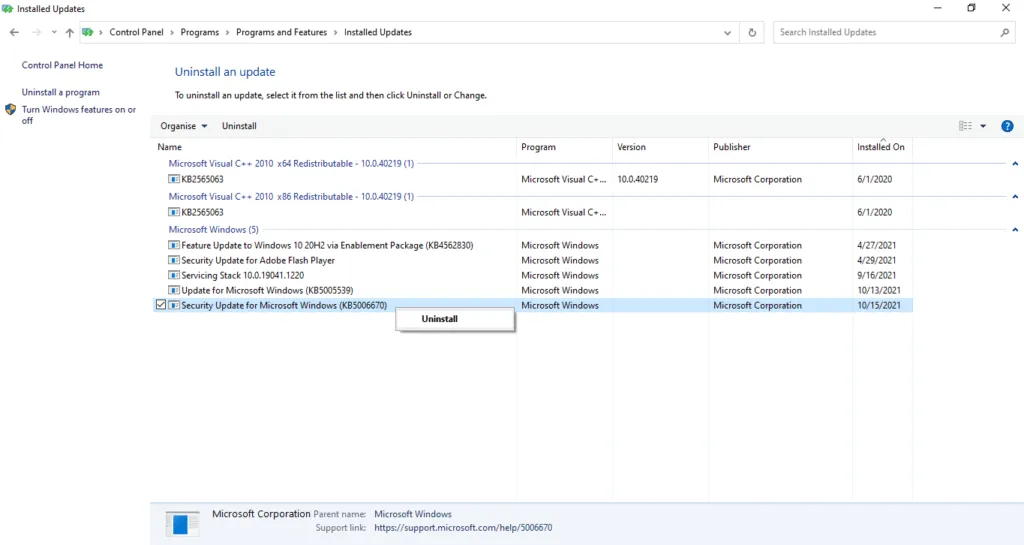
Task: Click the details pane update thumbnail
Action: (182, 523)
